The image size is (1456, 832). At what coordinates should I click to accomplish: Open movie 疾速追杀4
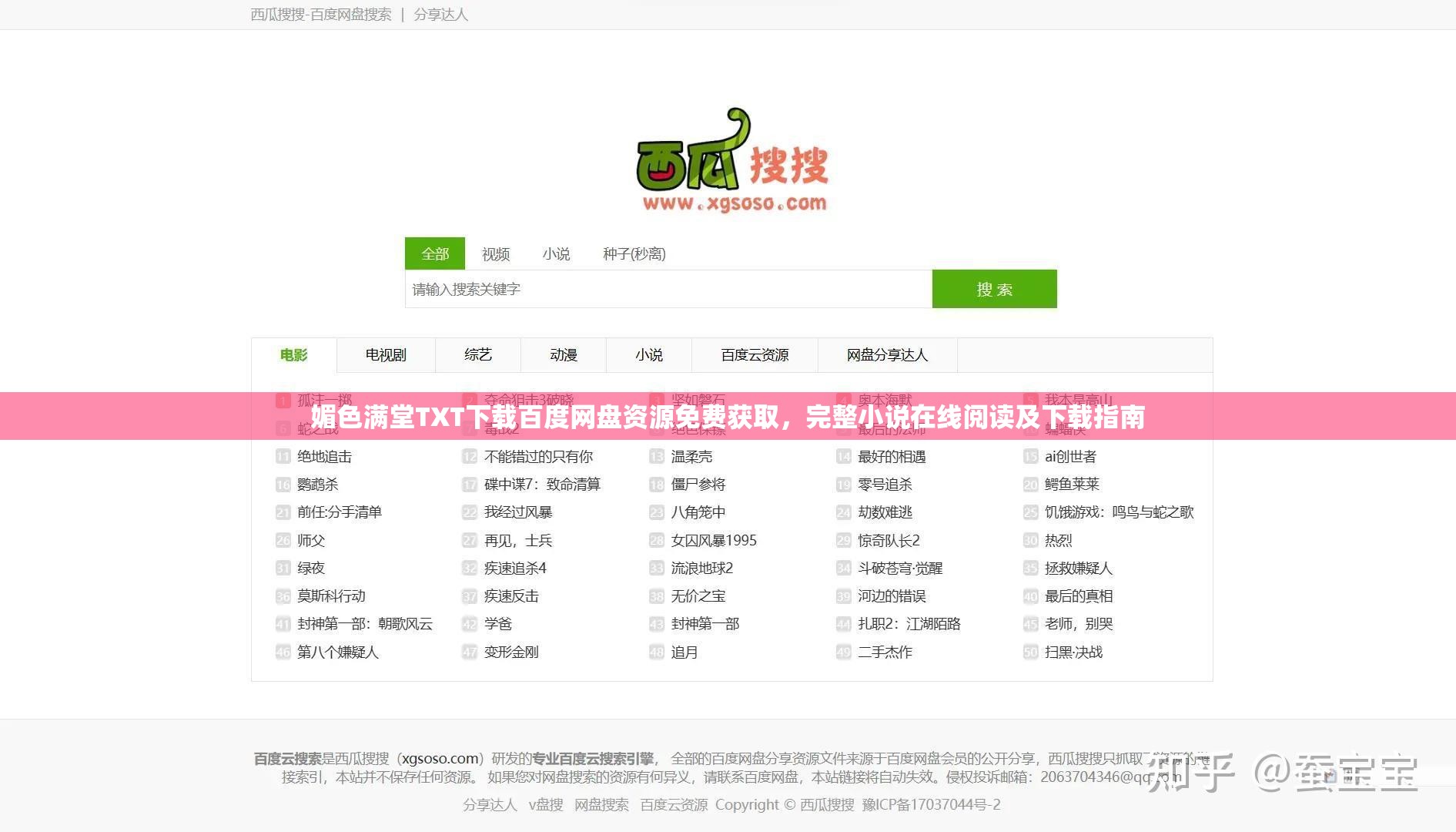pyautogui.click(x=515, y=569)
